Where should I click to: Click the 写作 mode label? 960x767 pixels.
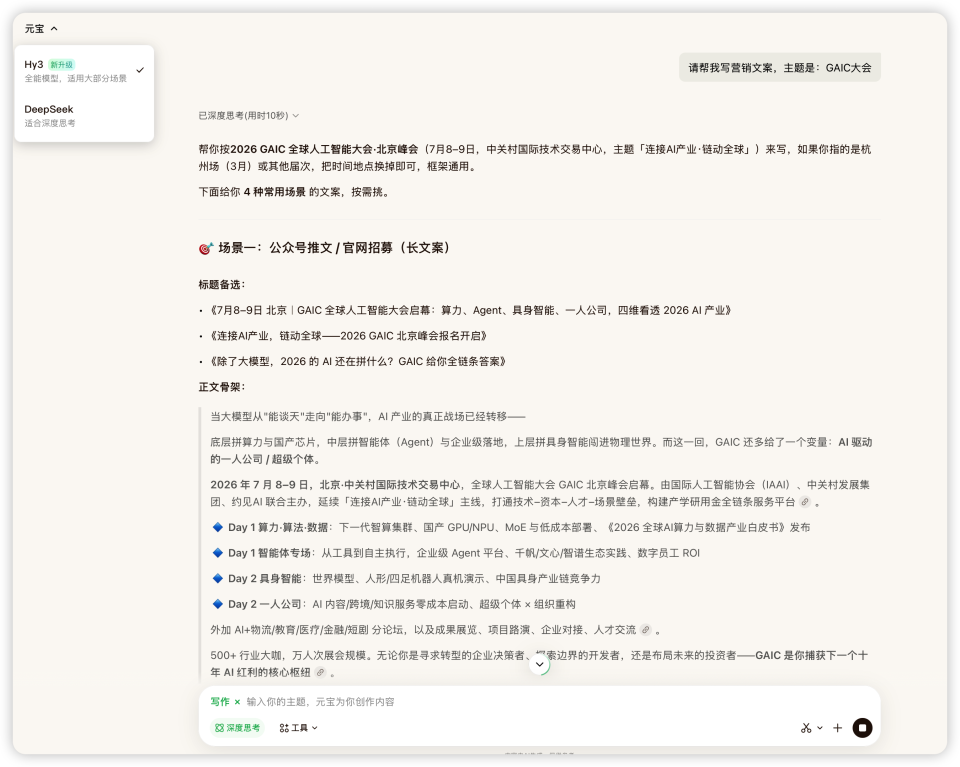[x=220, y=702]
